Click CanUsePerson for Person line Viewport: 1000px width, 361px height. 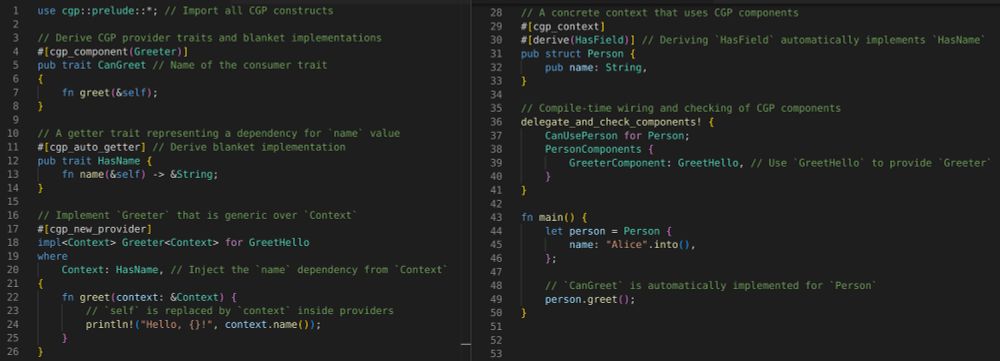[617, 136]
